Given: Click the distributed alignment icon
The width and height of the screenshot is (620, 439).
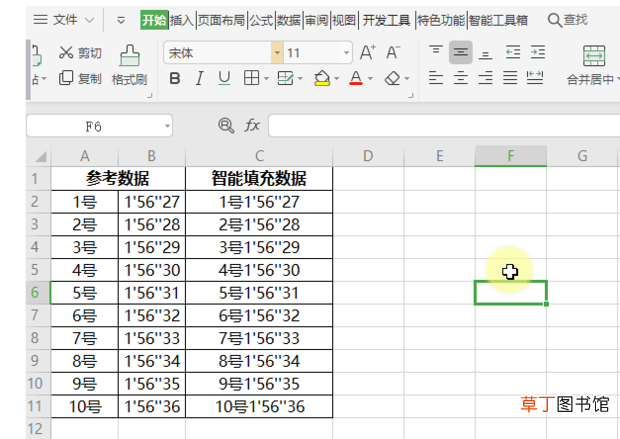Looking at the screenshot, I should (535, 78).
